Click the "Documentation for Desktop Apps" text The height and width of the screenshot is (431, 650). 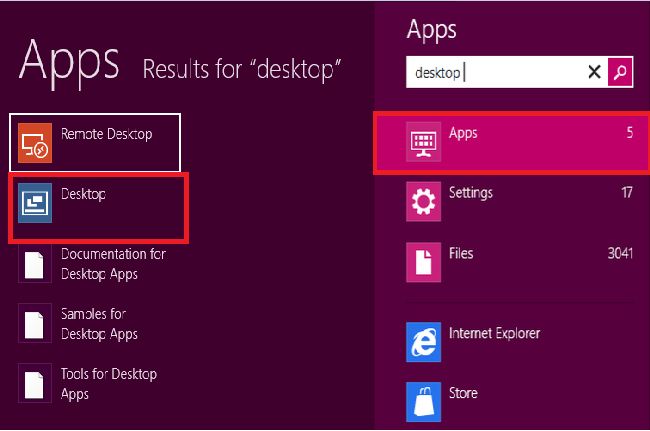tap(113, 264)
